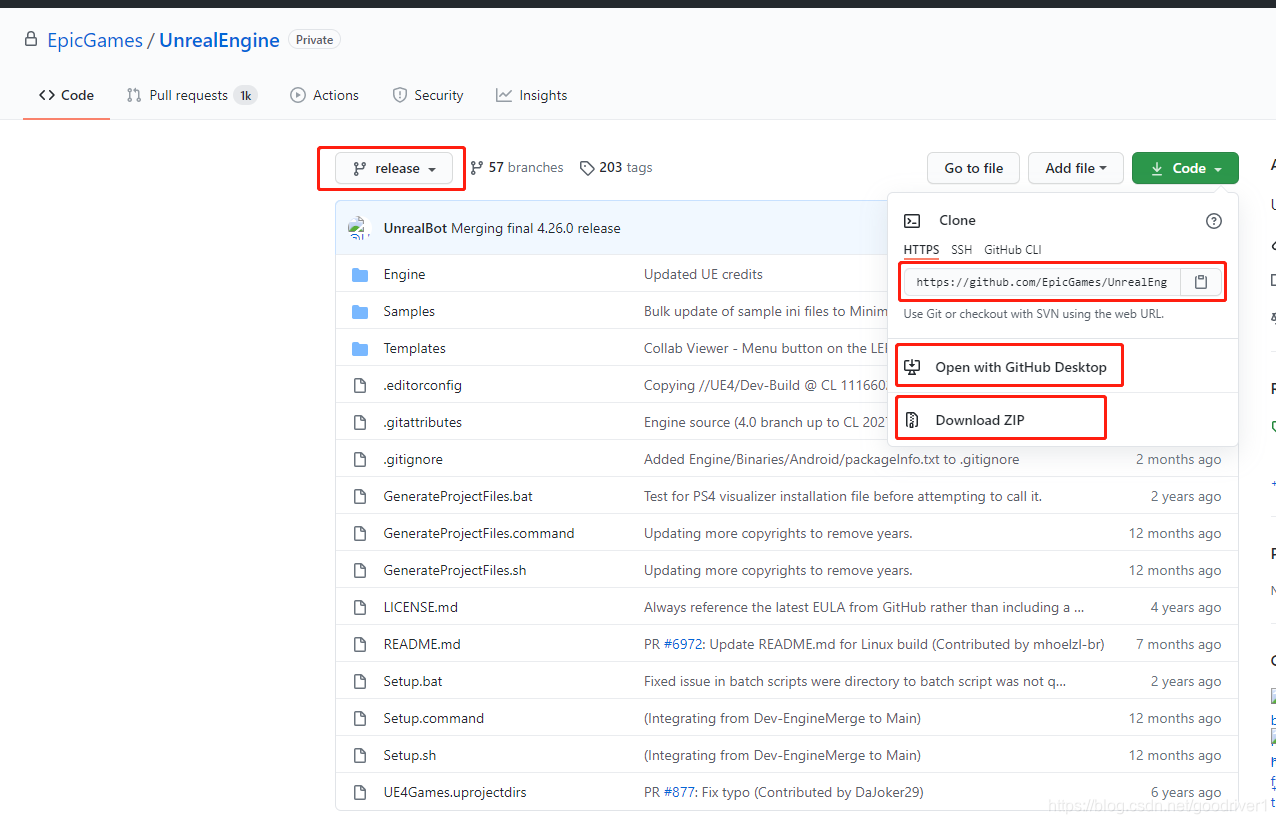This screenshot has width=1276, height=824.
Task: Click the clone help question mark icon
Action: click(x=1213, y=221)
